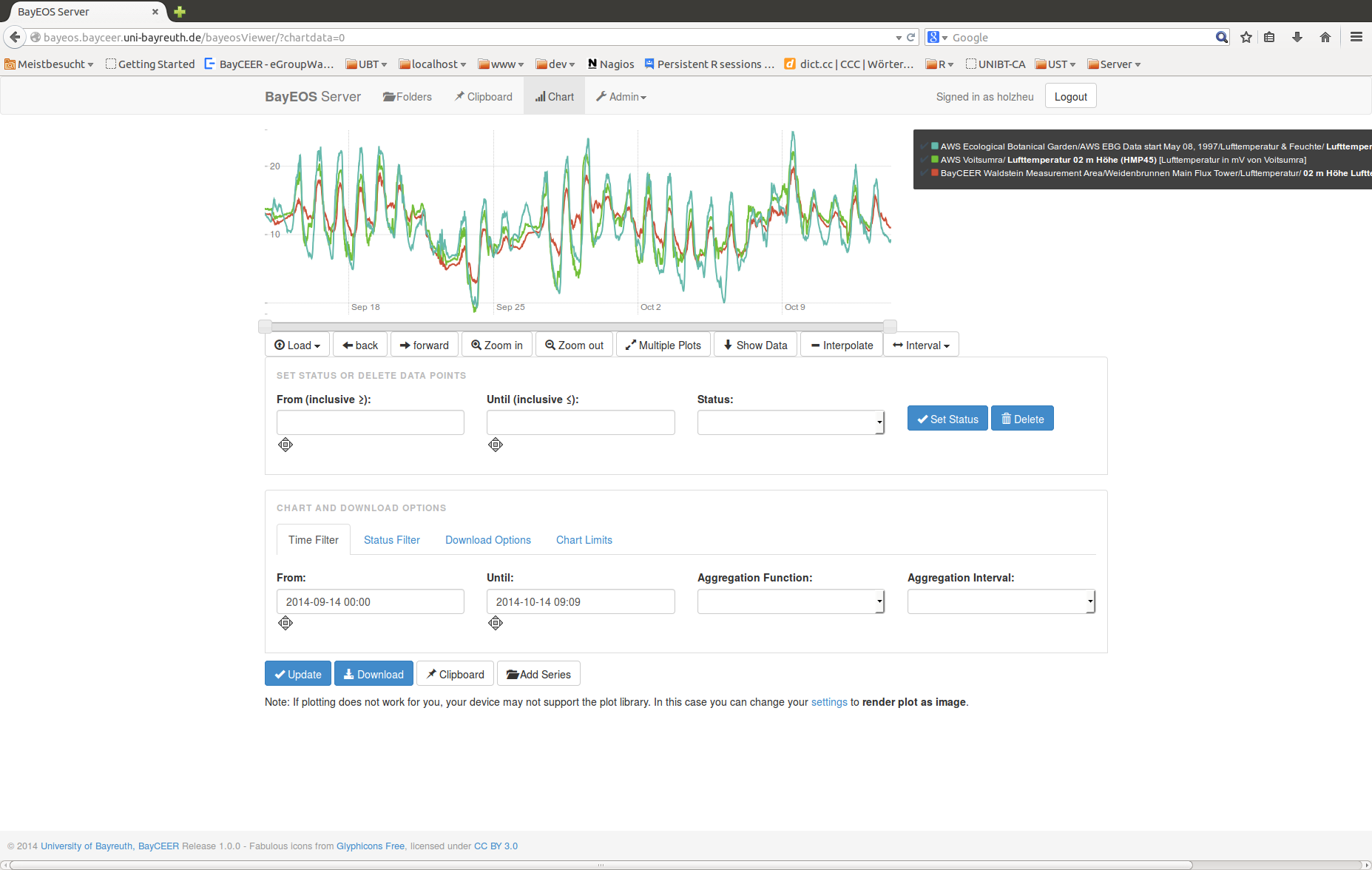Click the back chart button
Image resolution: width=1372 pixels, height=870 pixels.
(360, 345)
